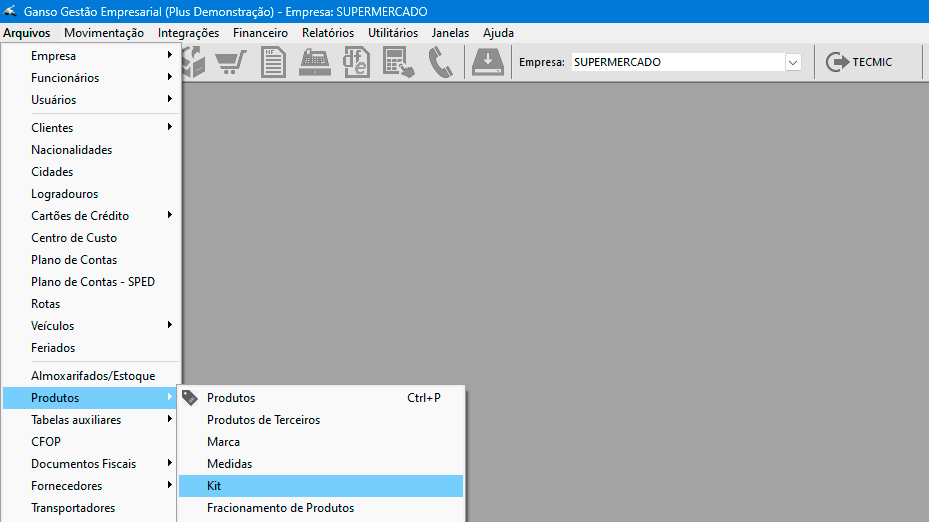Screen dimensions: 929x522
Task: Open the Relatórios menu
Action: (328, 33)
